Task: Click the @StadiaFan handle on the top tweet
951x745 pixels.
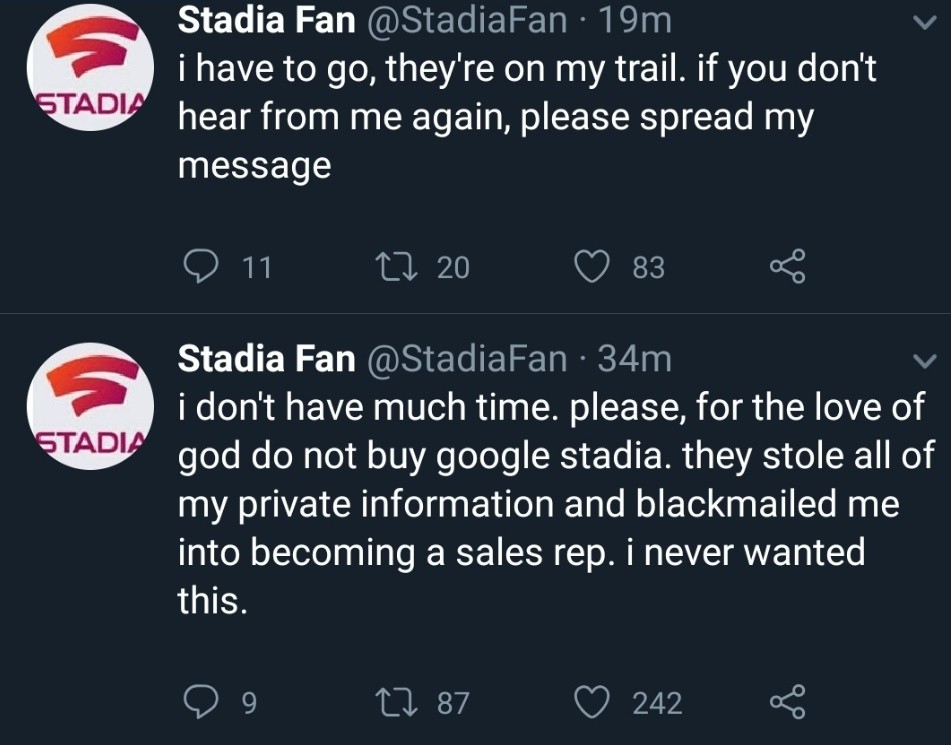Action: point(468,20)
